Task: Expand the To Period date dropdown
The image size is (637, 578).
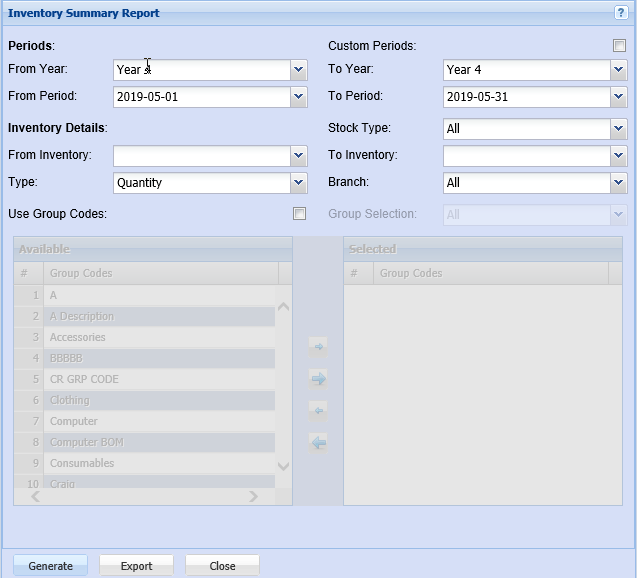Action: pos(618,97)
